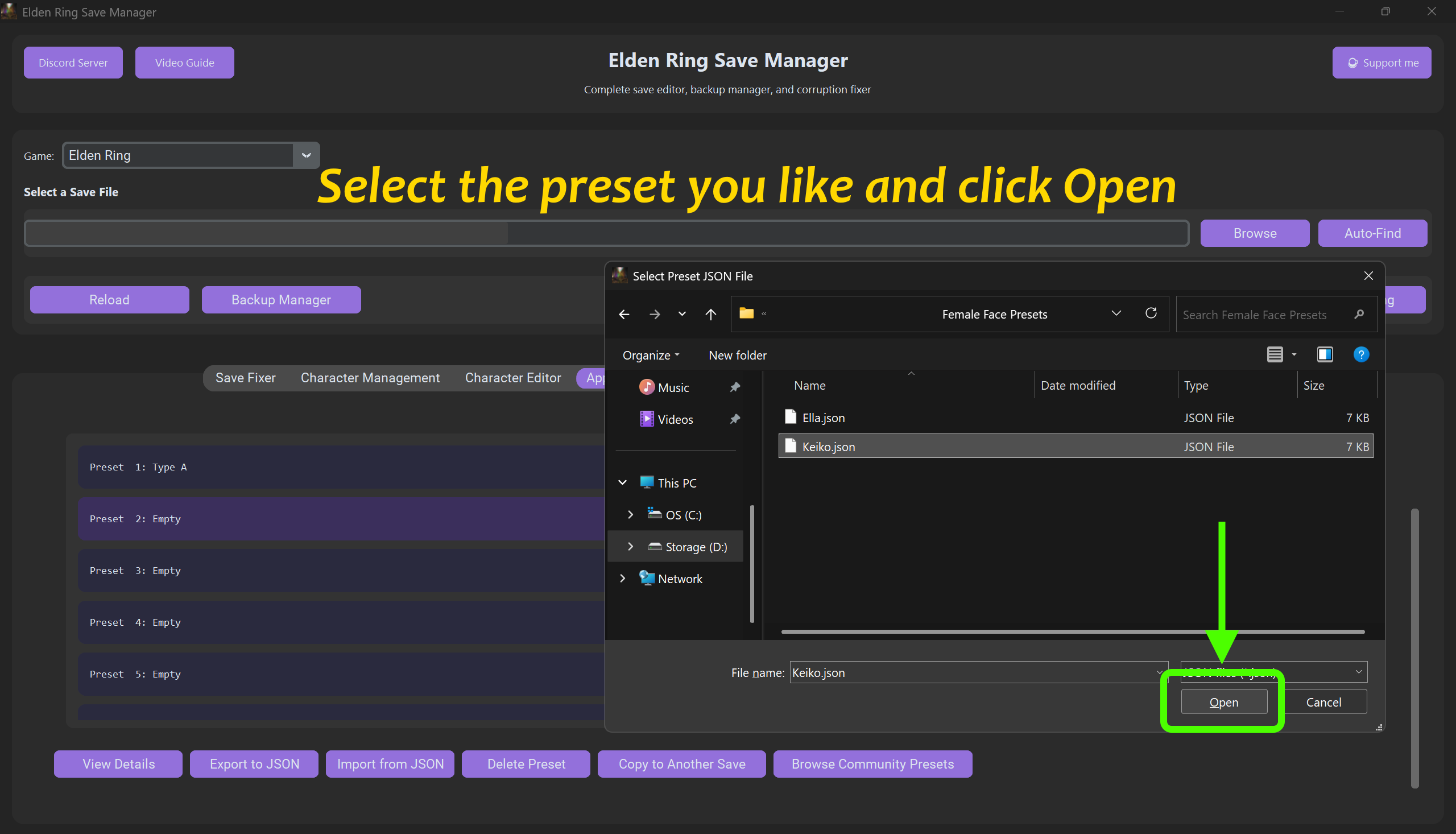Viewport: 1456px width, 834px height.
Task: Click the search magnifier icon
Action: (x=1359, y=314)
